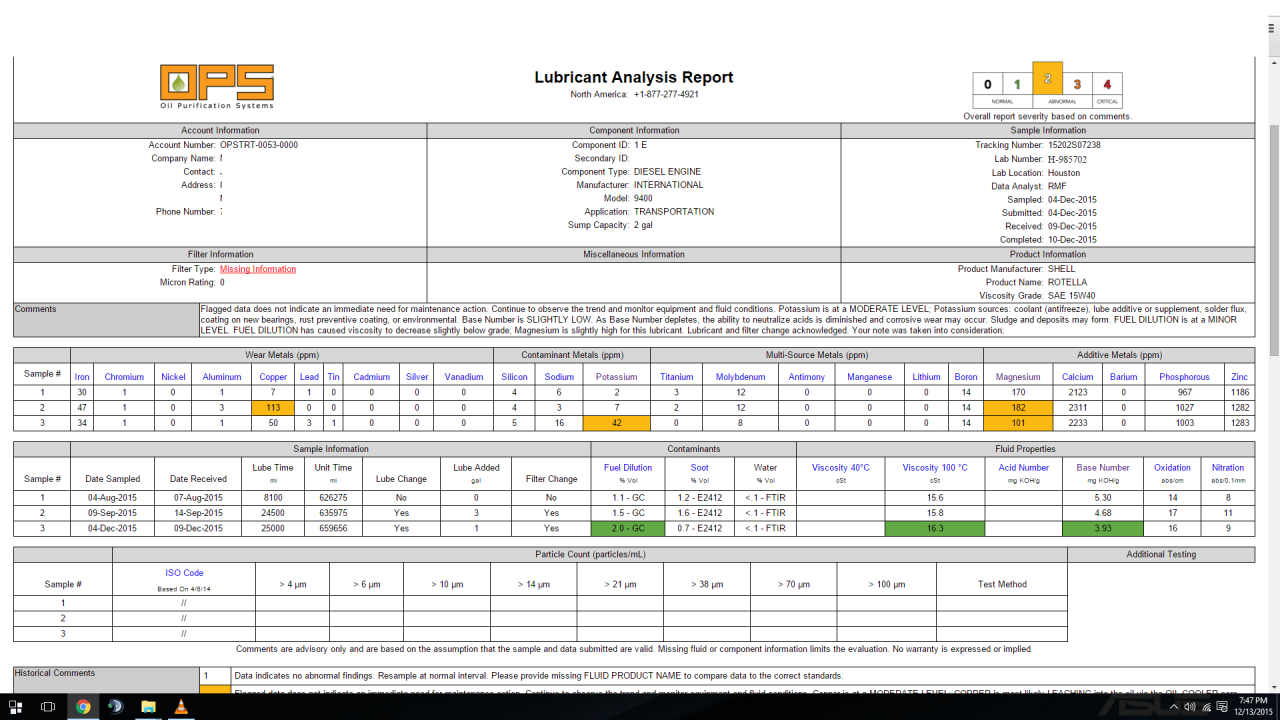Open the Fuel Dilution column link
1280x720 pixels.
(627, 467)
